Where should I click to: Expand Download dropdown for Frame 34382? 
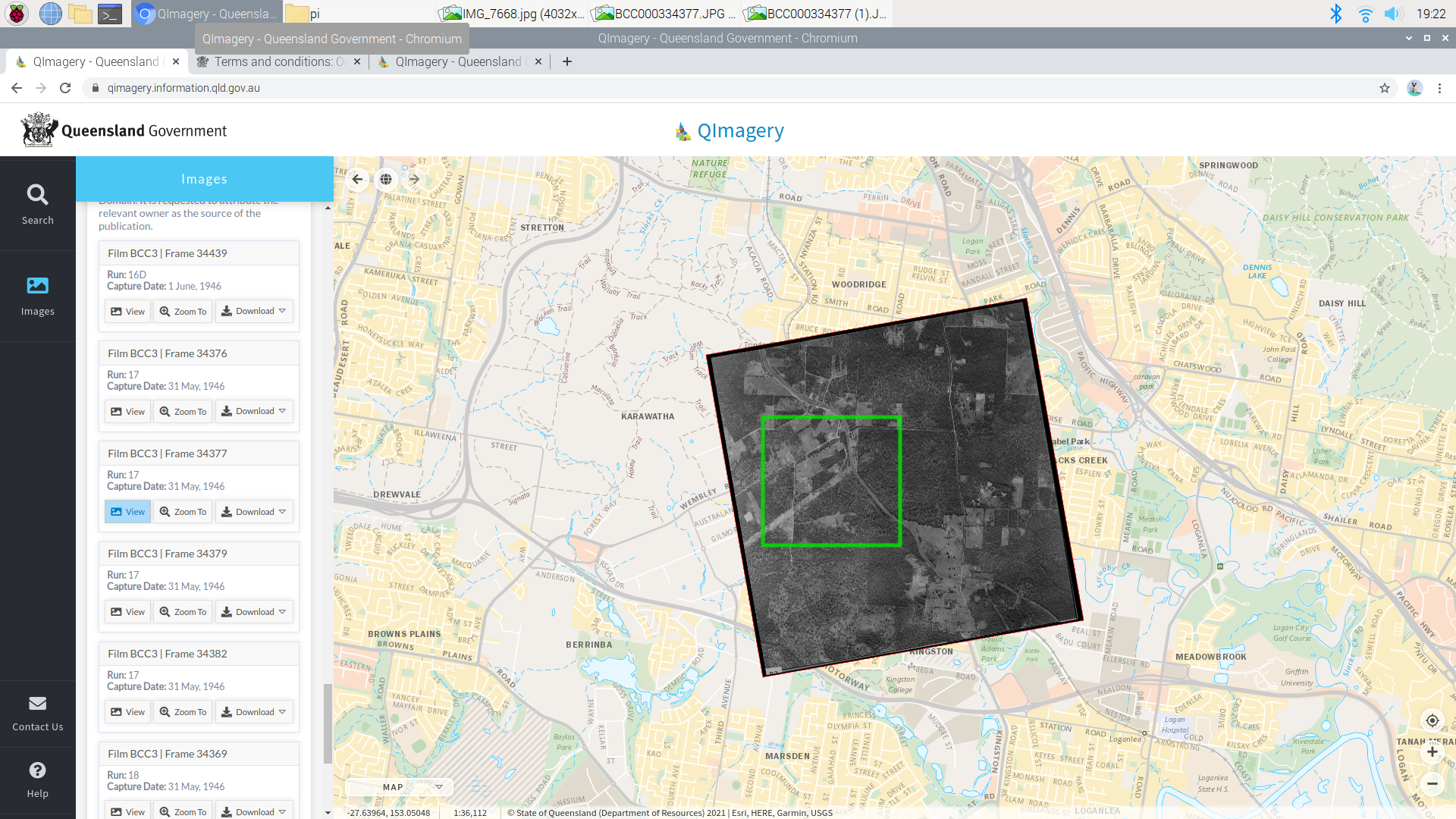254,712
